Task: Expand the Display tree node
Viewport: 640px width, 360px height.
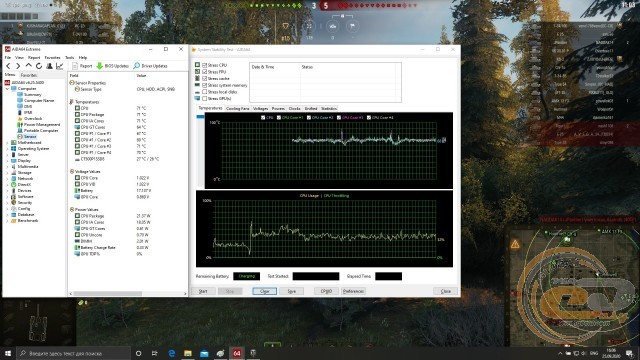Action: tap(7, 161)
